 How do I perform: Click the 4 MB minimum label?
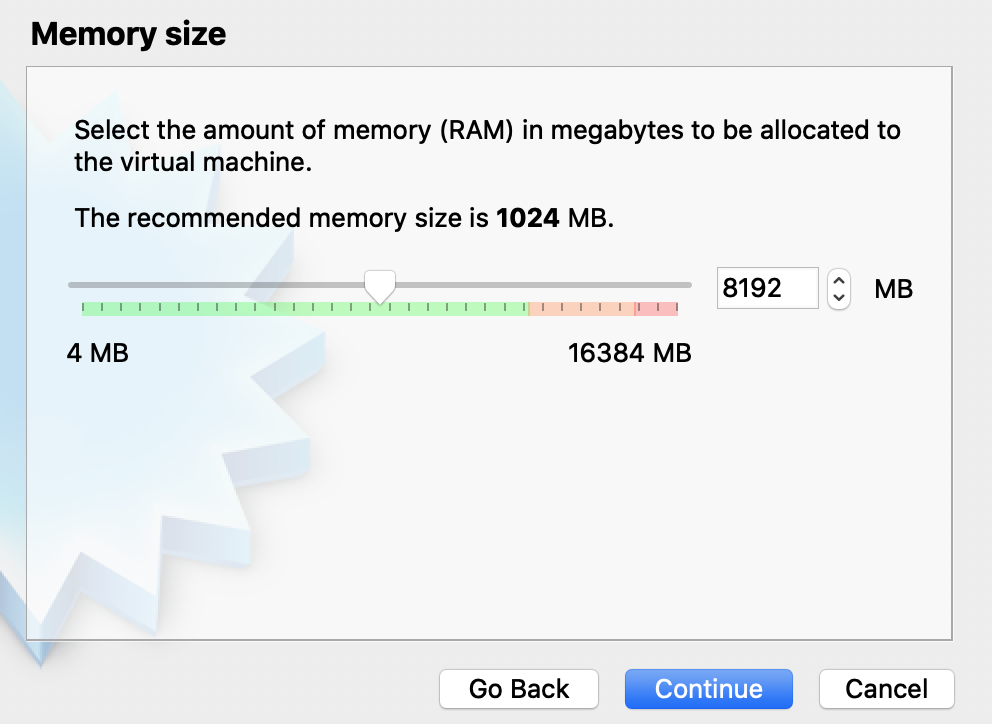click(97, 353)
